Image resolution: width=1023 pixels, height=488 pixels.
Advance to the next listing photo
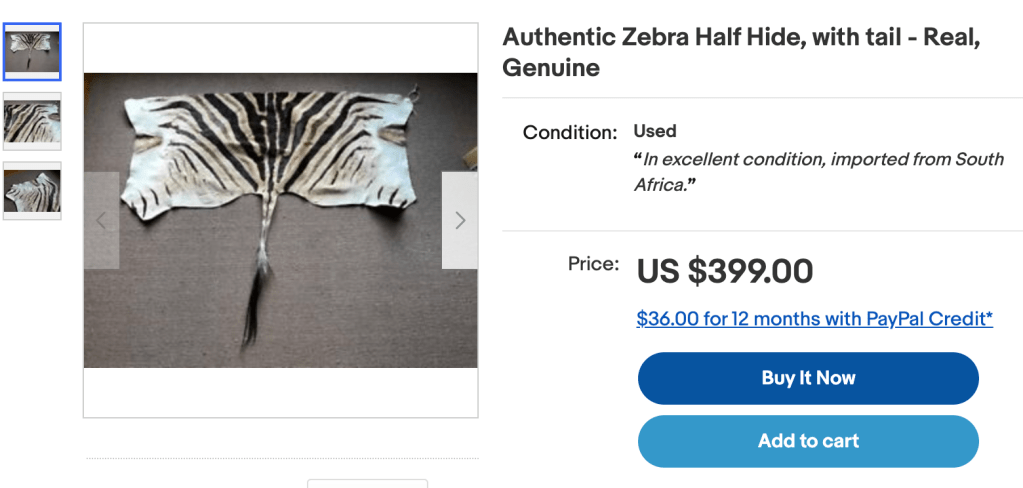coord(459,220)
